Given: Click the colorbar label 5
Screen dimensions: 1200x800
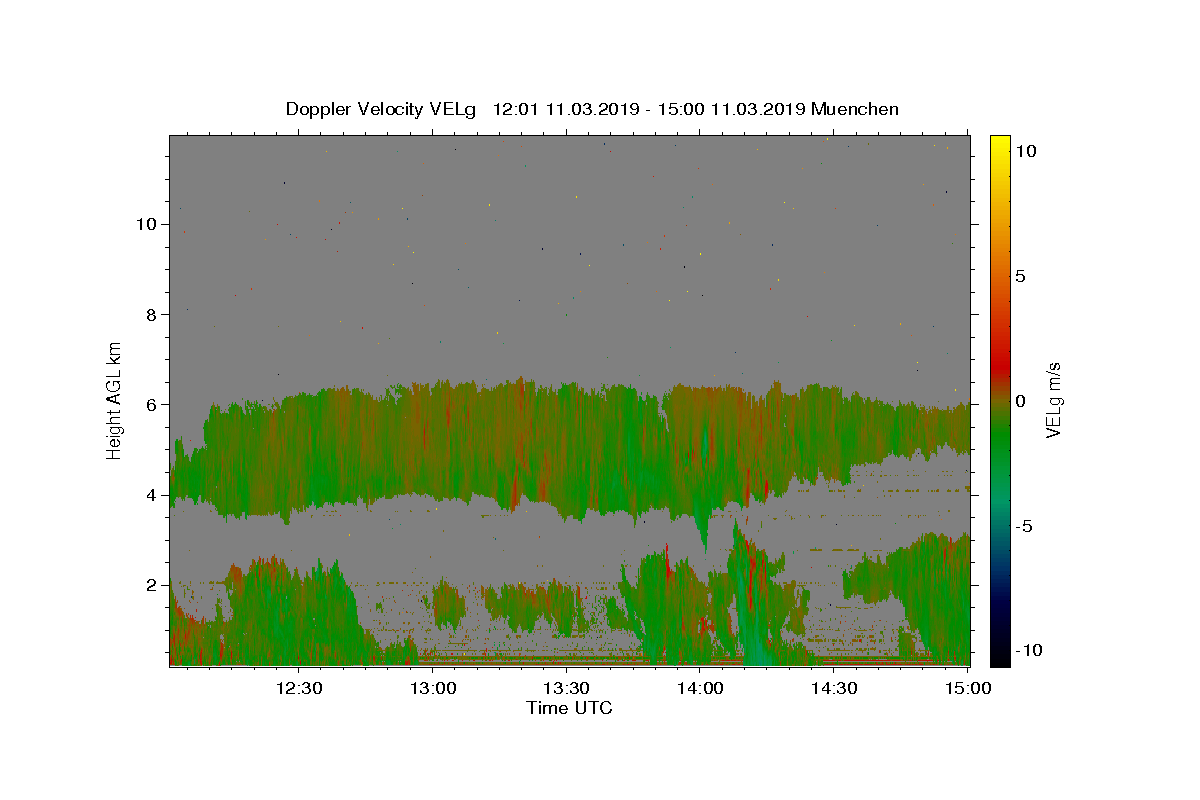Looking at the screenshot, I should coord(1020,276).
